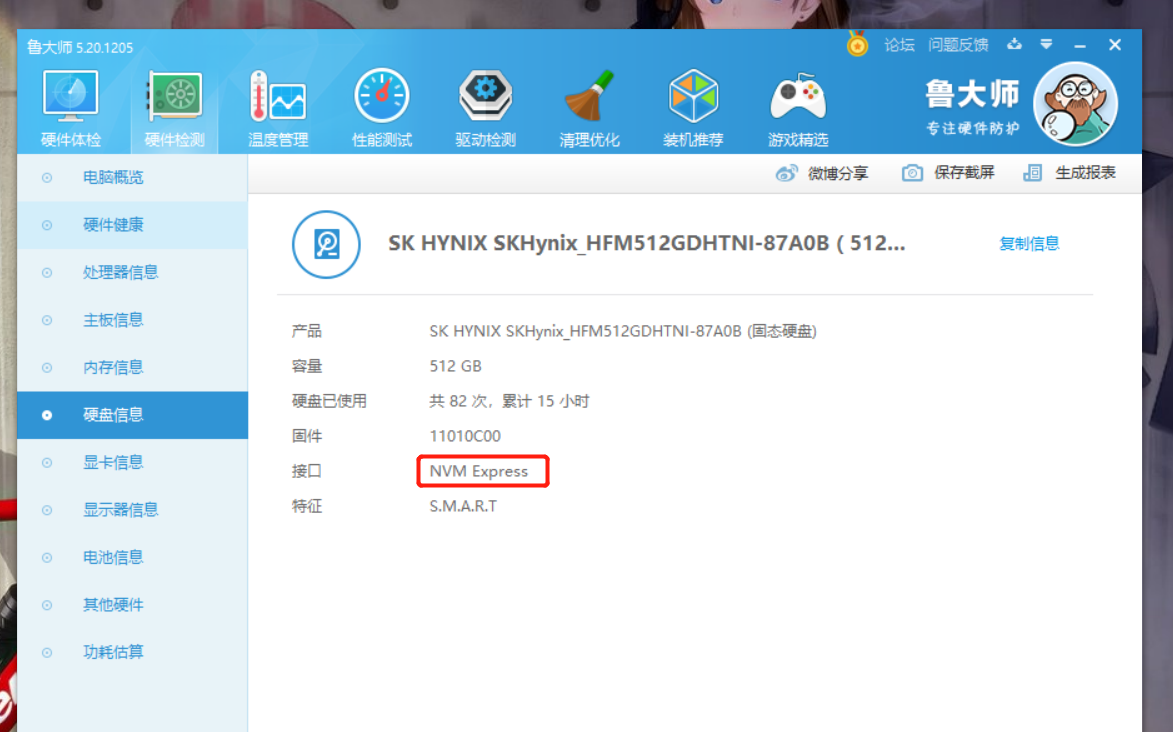Close the 鲁大师 window

point(1115,45)
